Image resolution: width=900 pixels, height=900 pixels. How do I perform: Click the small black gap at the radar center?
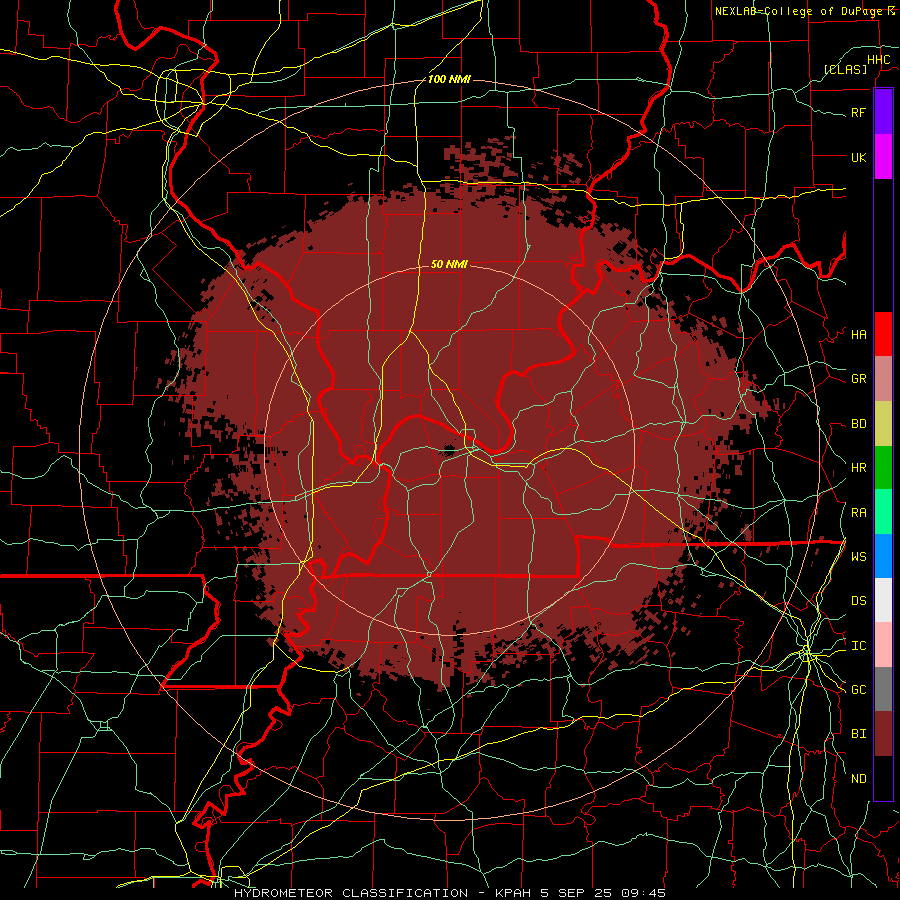point(449,450)
